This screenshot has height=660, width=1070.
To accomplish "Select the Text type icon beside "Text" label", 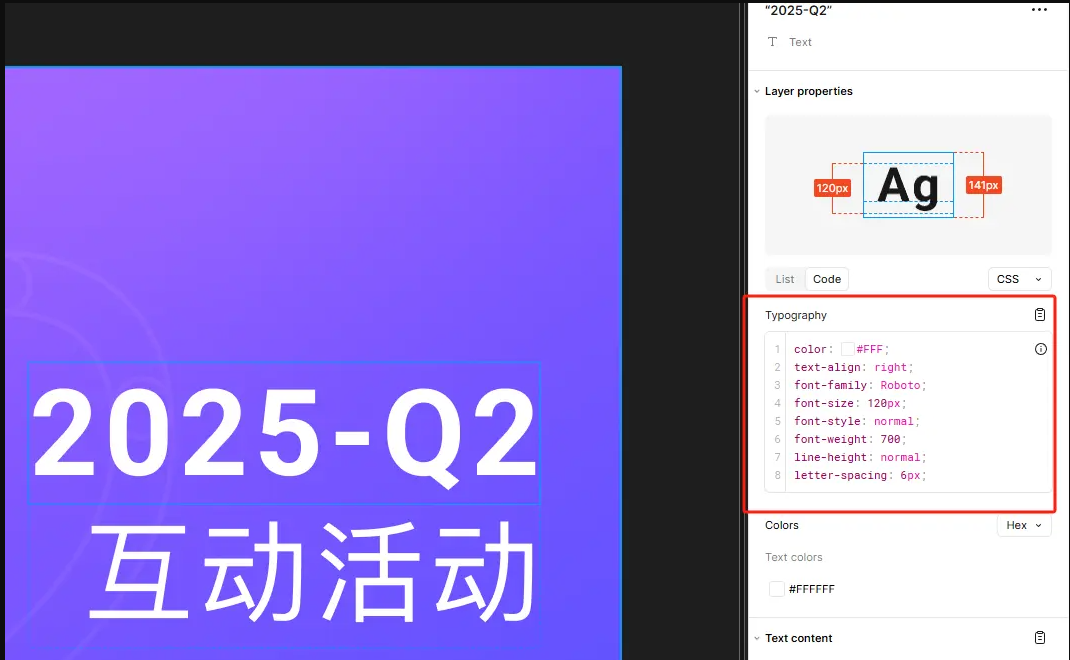I will [x=772, y=42].
